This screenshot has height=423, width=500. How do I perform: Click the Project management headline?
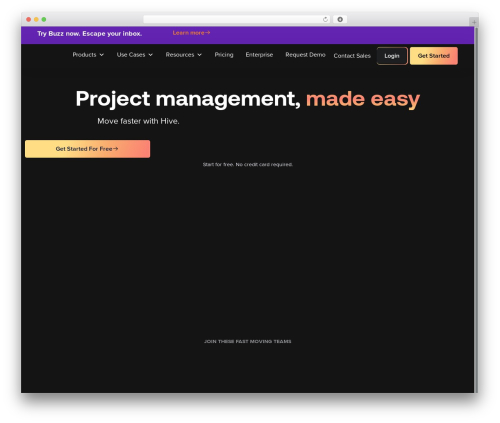tap(248, 99)
